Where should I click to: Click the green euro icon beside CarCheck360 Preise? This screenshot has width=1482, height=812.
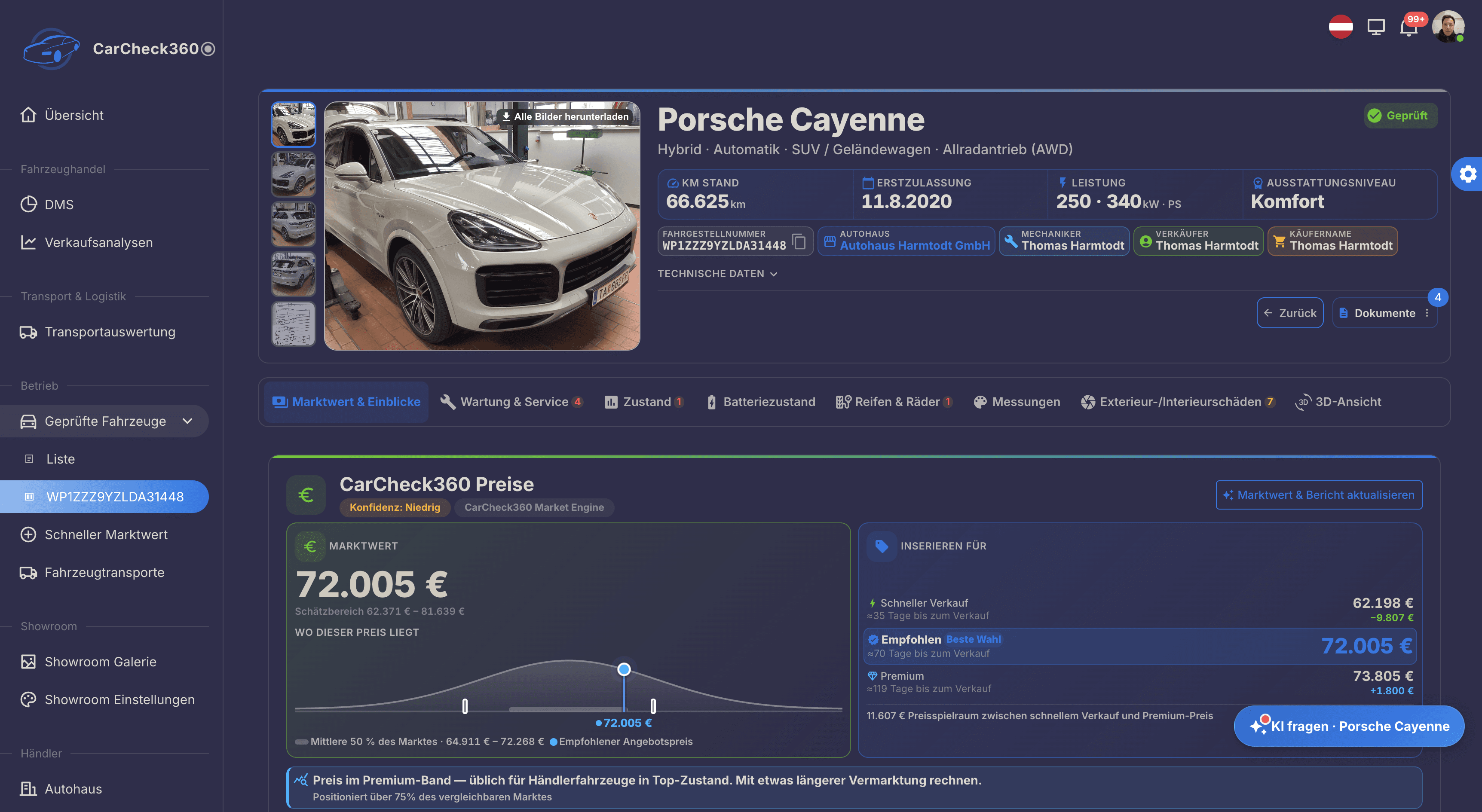(306, 495)
